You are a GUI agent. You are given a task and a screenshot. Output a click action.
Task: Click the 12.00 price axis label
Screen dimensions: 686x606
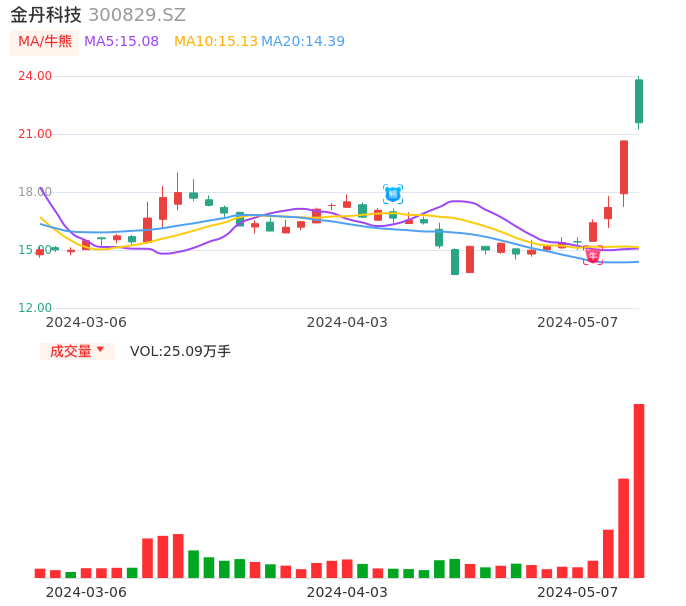(35, 308)
